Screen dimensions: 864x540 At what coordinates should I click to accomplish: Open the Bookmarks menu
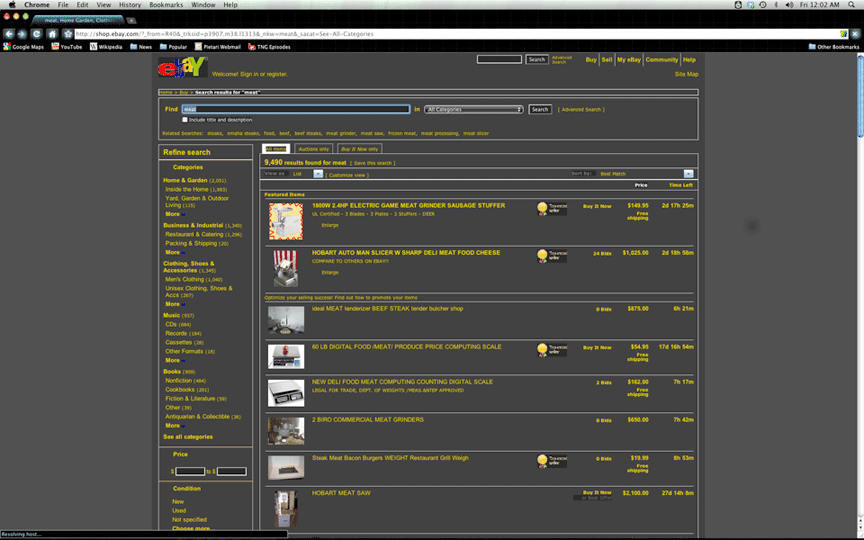coord(166,4)
